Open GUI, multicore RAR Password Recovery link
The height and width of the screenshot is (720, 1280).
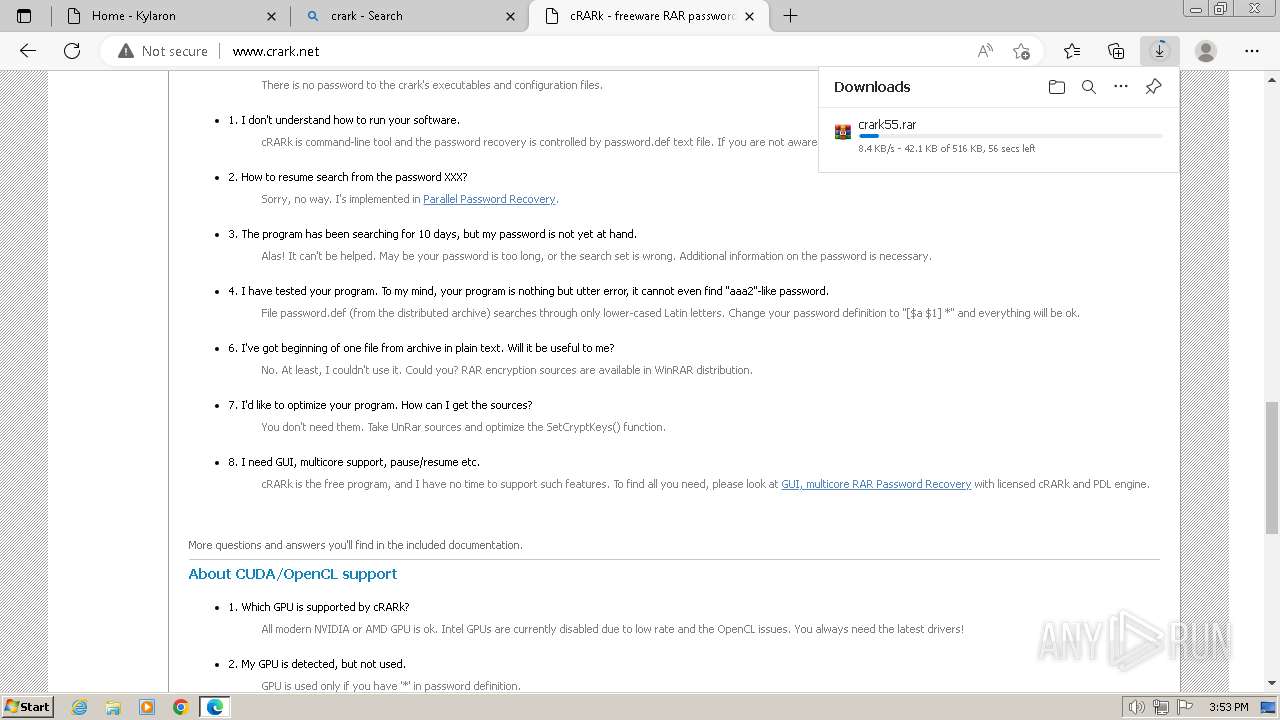(876, 484)
